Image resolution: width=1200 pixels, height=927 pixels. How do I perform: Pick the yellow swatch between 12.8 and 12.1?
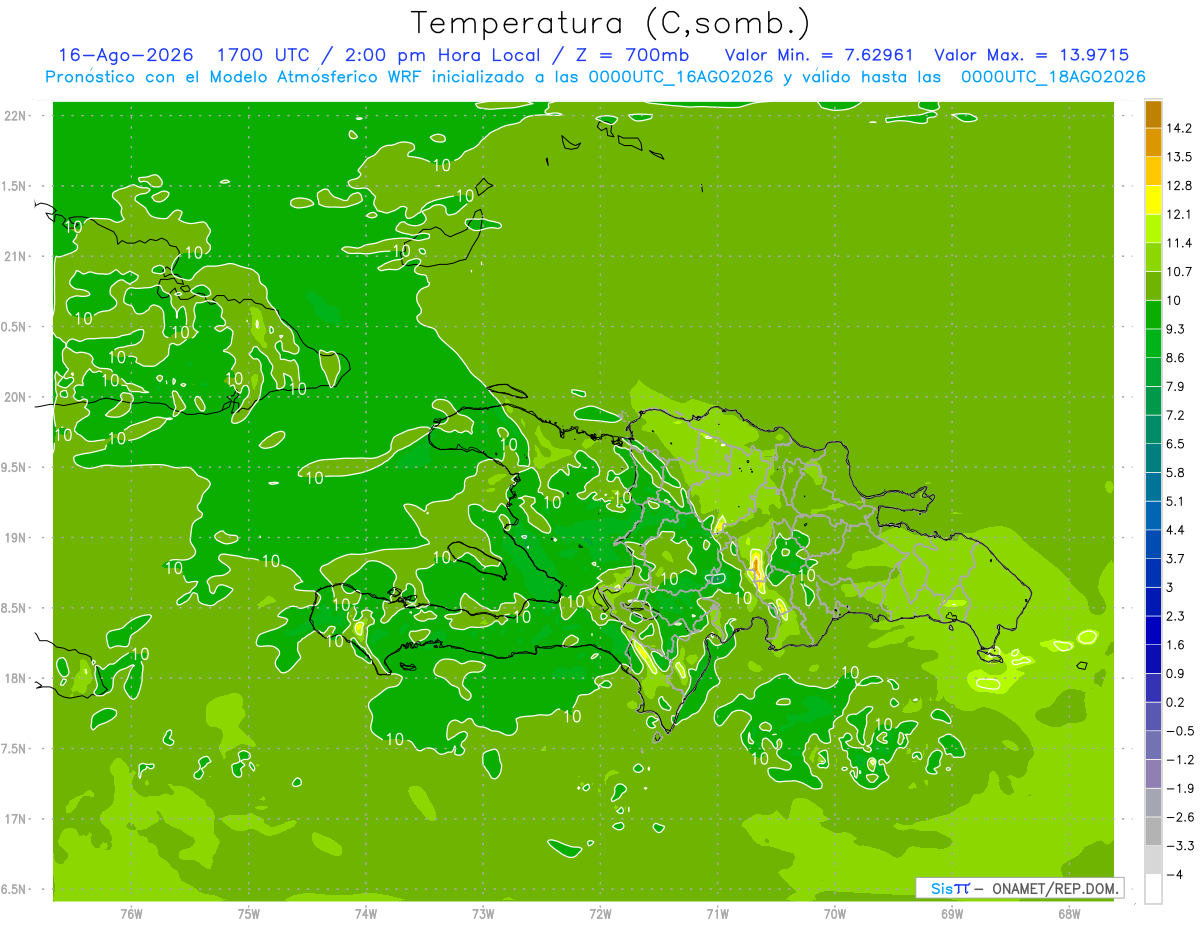click(1153, 200)
